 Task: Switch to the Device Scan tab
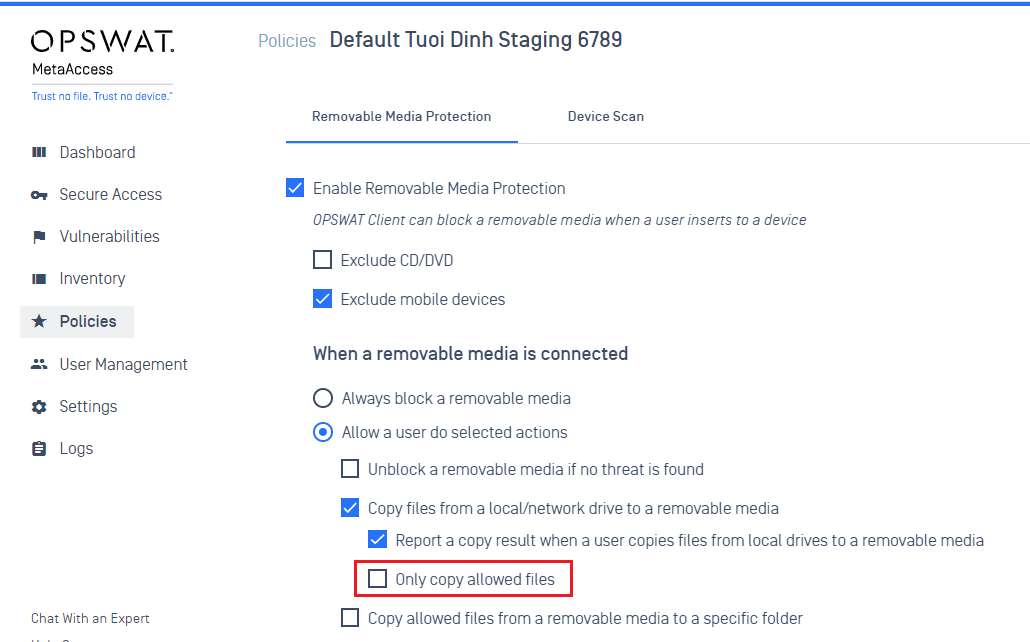(606, 116)
